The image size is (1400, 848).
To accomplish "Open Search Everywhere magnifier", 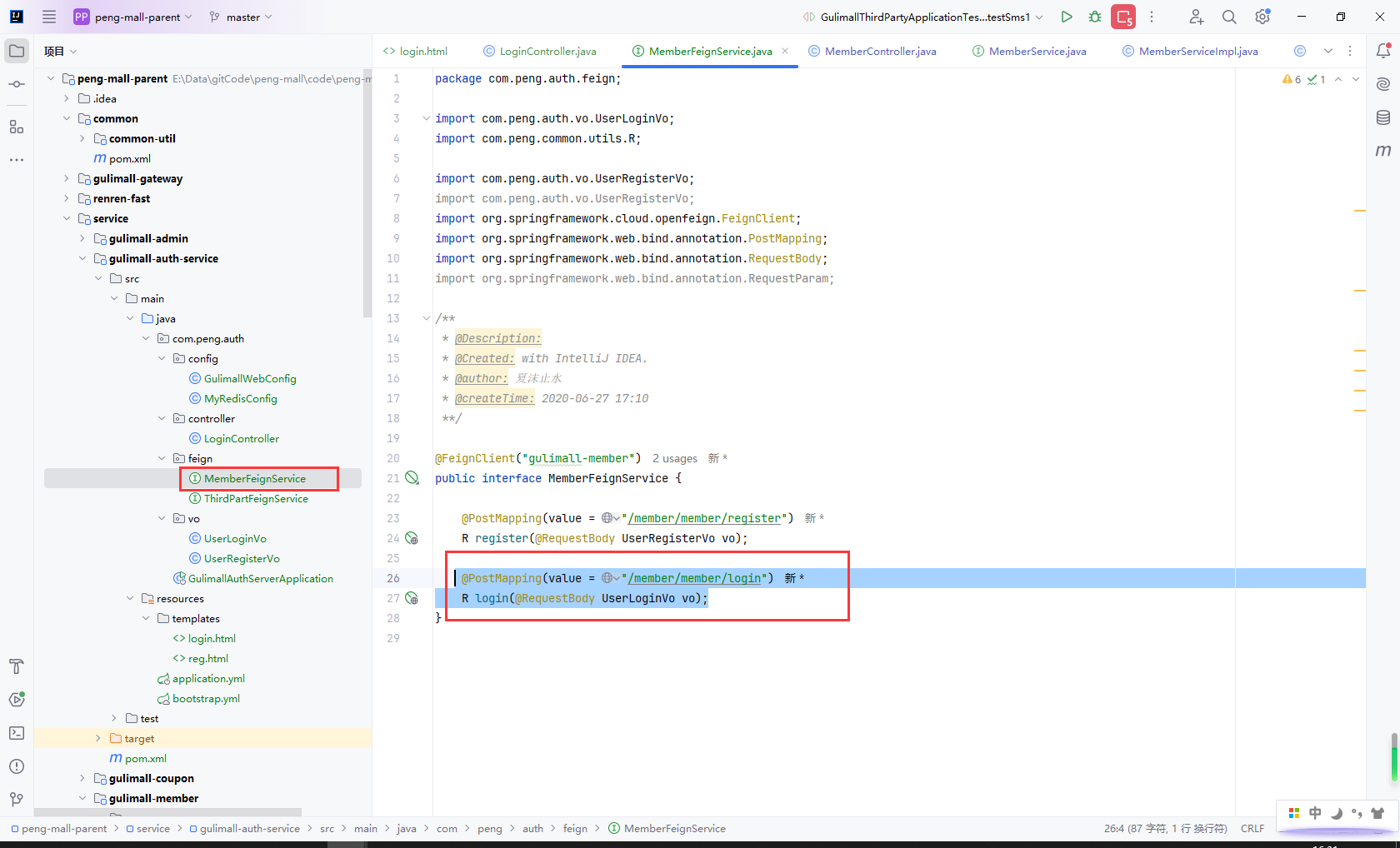I will tap(1229, 17).
